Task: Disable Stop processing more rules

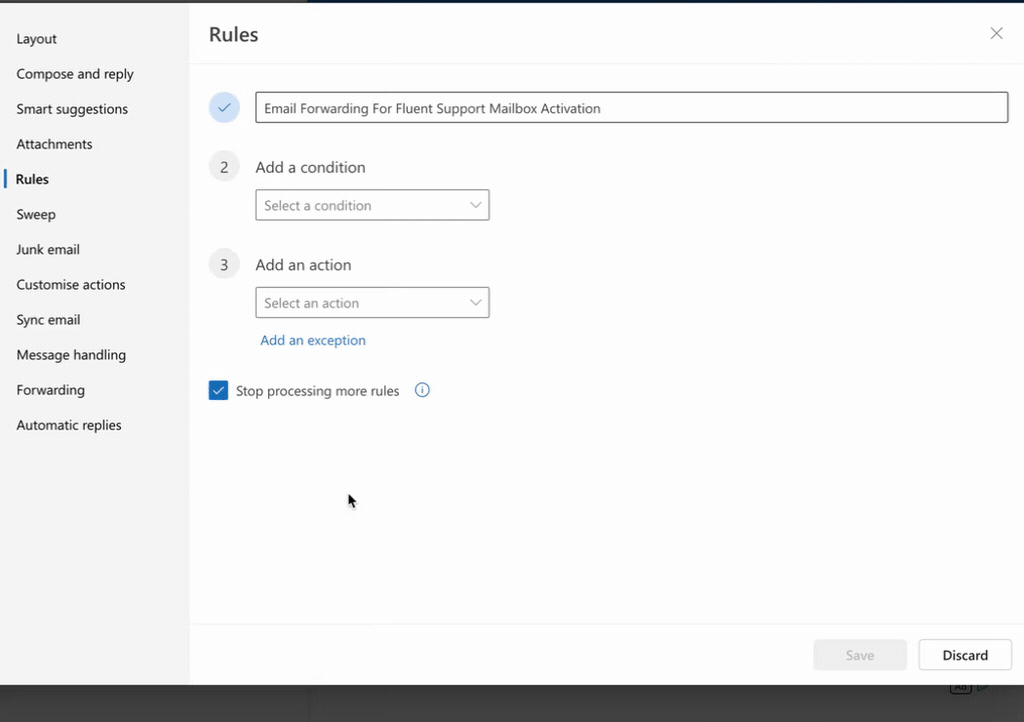Action: 218,390
